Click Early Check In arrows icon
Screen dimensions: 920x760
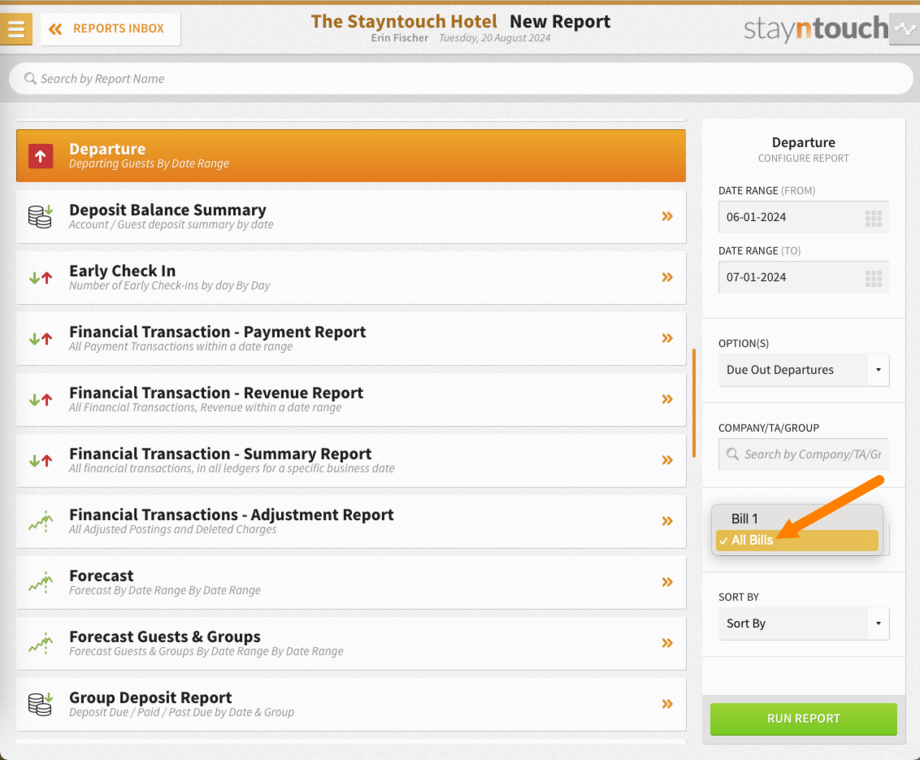point(40,278)
